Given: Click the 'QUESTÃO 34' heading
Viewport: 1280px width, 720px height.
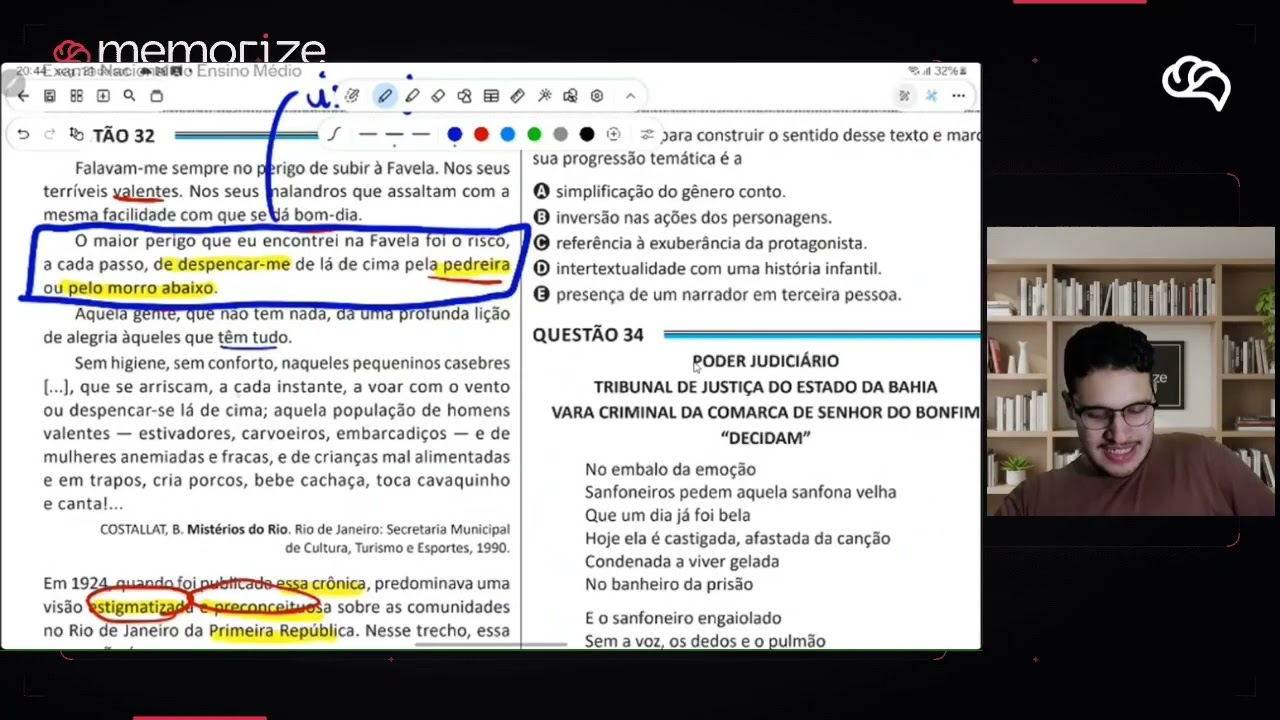Looking at the screenshot, I should pyautogui.click(x=588, y=335).
